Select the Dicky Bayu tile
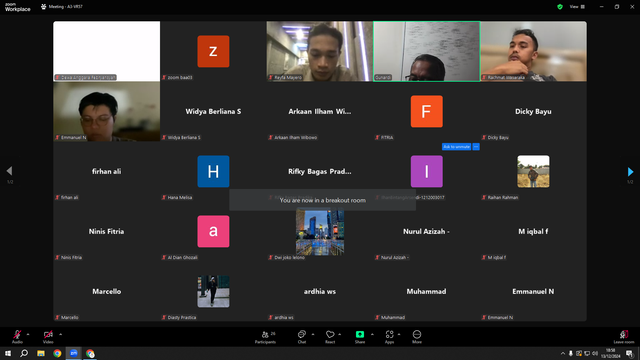This screenshot has width=640, height=360. [533, 111]
